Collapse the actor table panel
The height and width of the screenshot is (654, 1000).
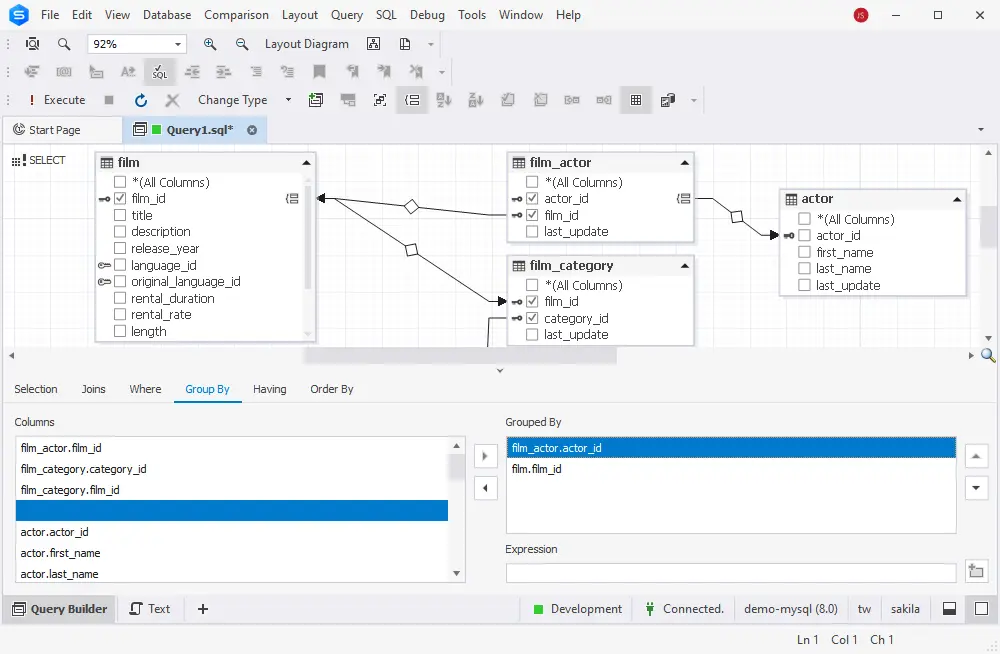957,198
